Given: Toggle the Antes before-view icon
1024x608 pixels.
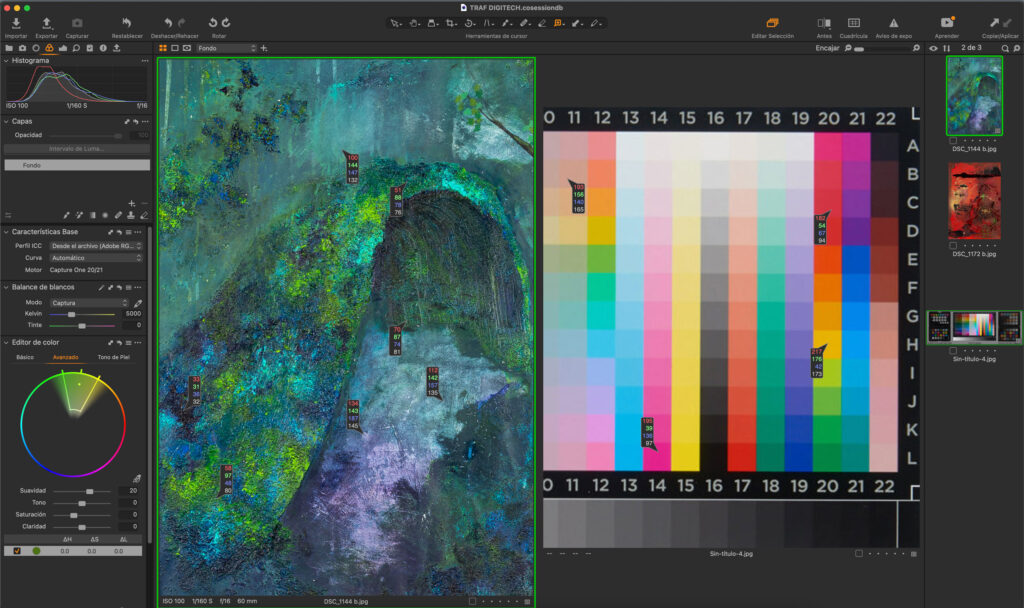Looking at the screenshot, I should pyautogui.click(x=824, y=22).
